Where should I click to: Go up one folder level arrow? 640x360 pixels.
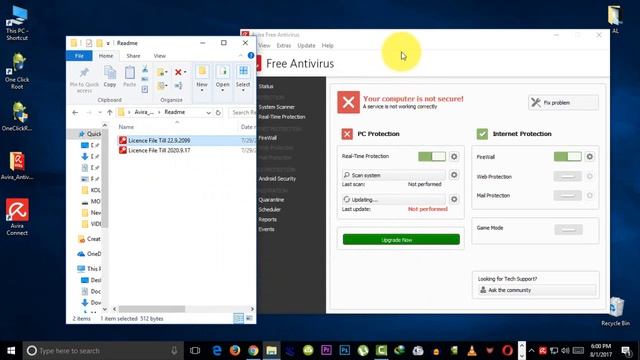[110, 112]
